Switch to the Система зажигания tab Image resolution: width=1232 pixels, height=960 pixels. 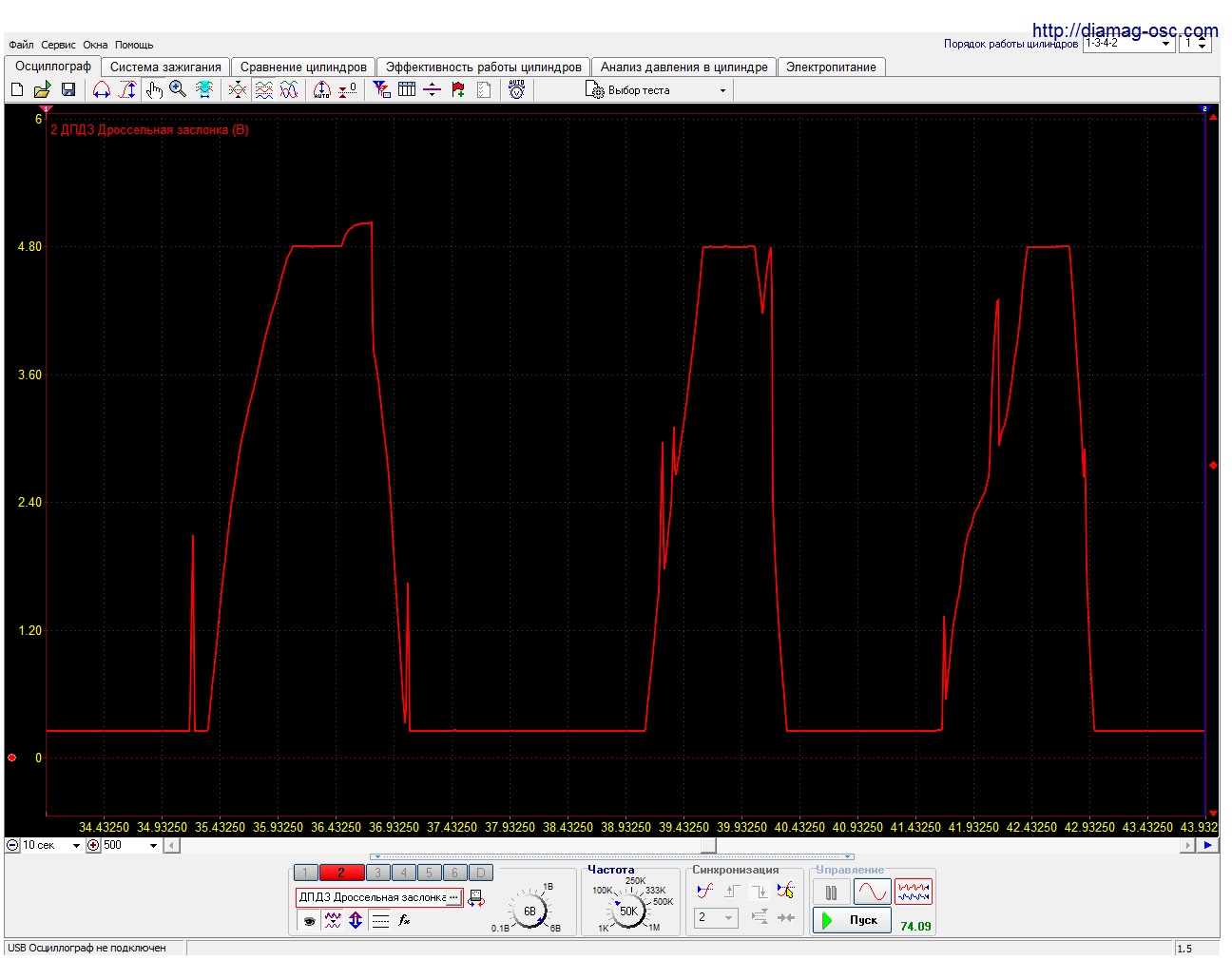(165, 67)
